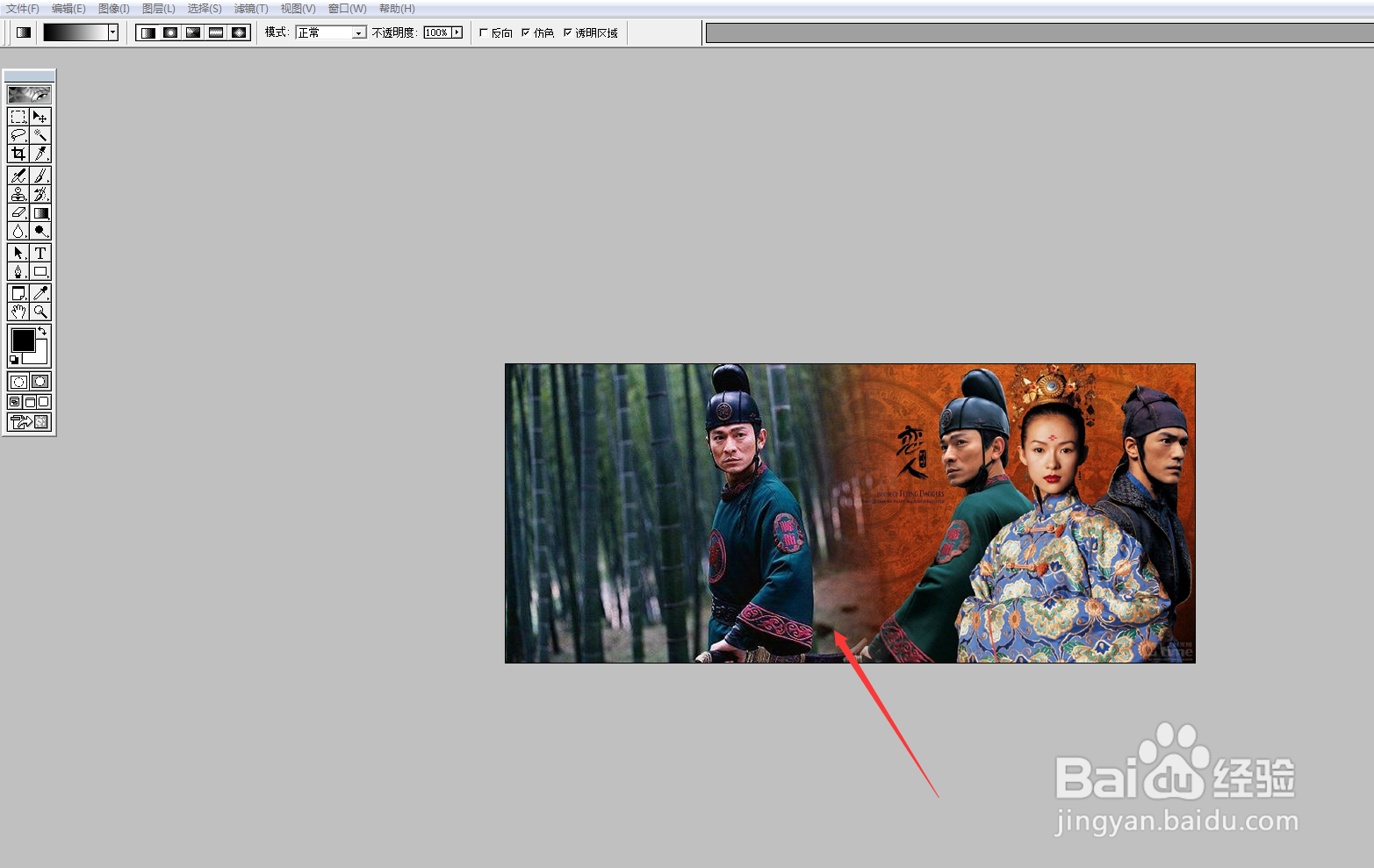Switch to Standard editing mode

(18, 382)
